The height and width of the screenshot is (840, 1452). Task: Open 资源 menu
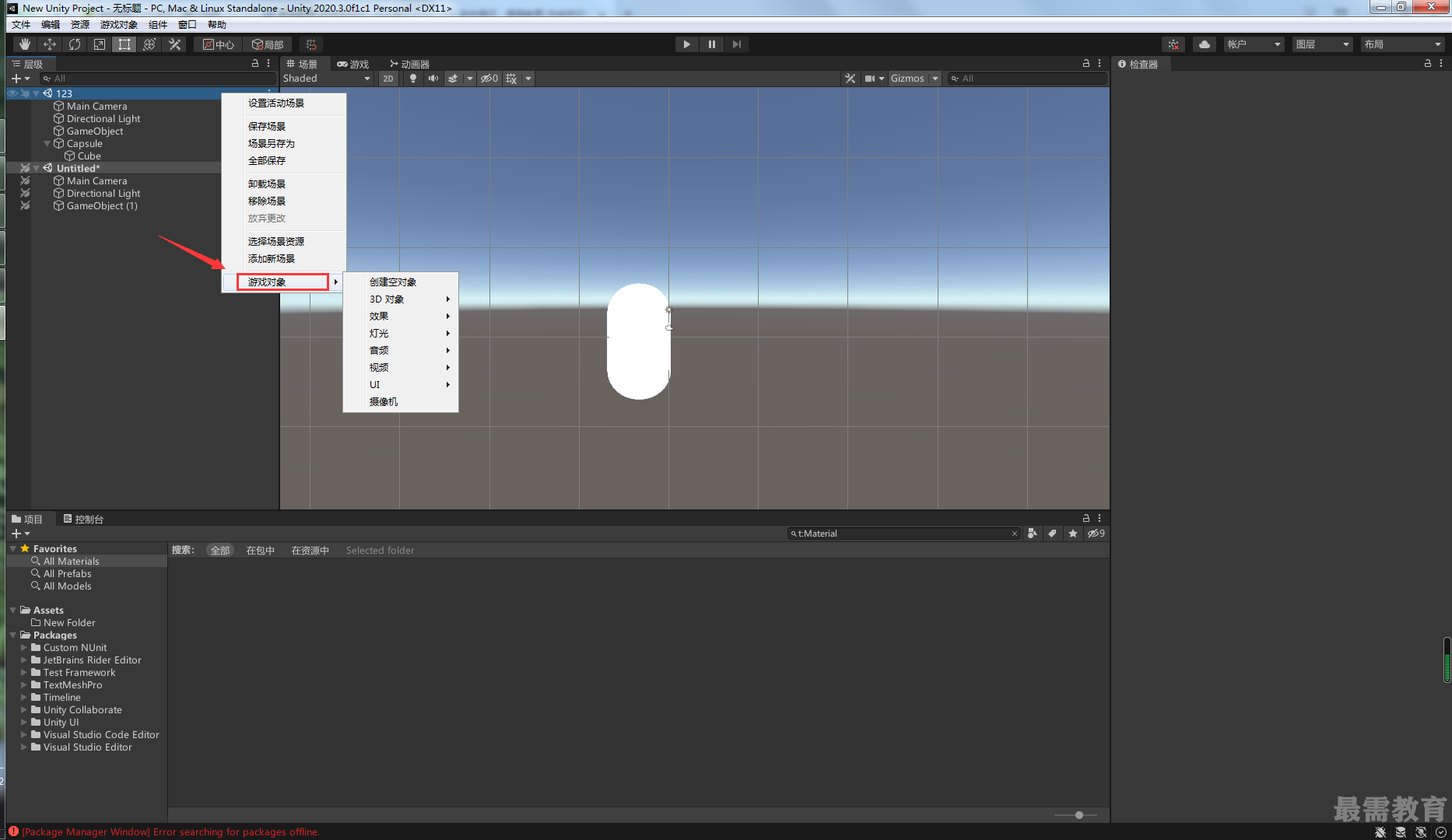coord(80,25)
